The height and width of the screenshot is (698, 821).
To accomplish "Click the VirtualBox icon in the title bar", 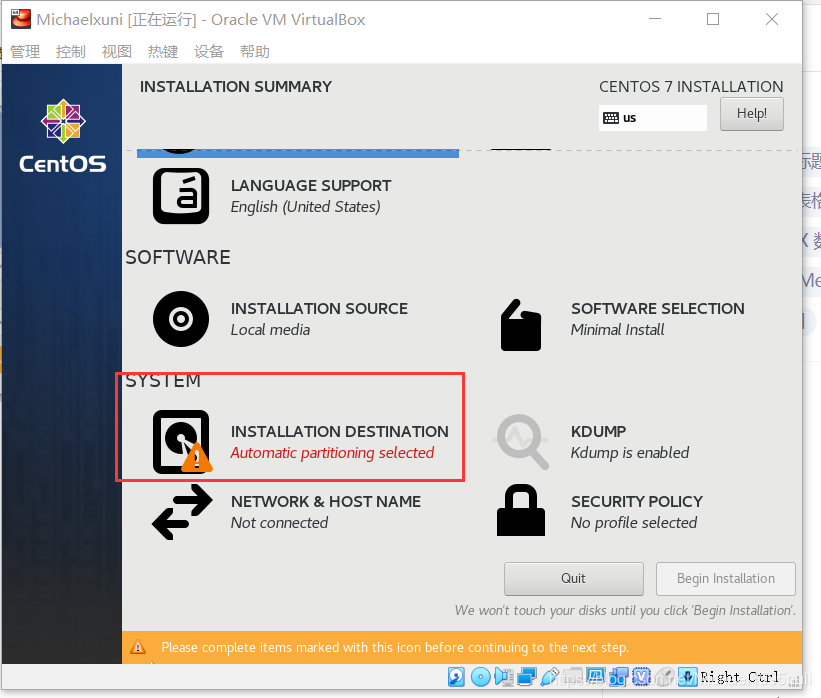I will point(20,18).
